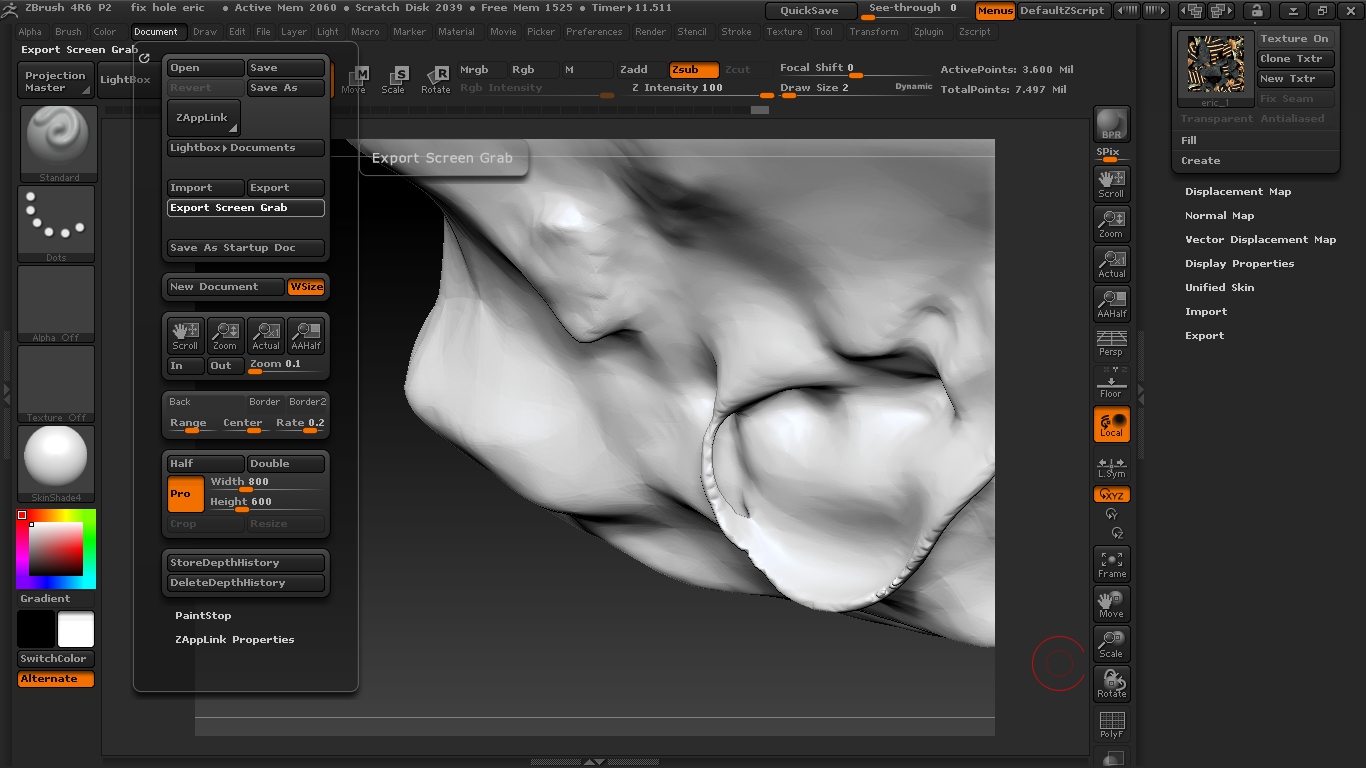1366x768 pixels.
Task: Expand the Display Properties section
Action: [x=1239, y=264]
